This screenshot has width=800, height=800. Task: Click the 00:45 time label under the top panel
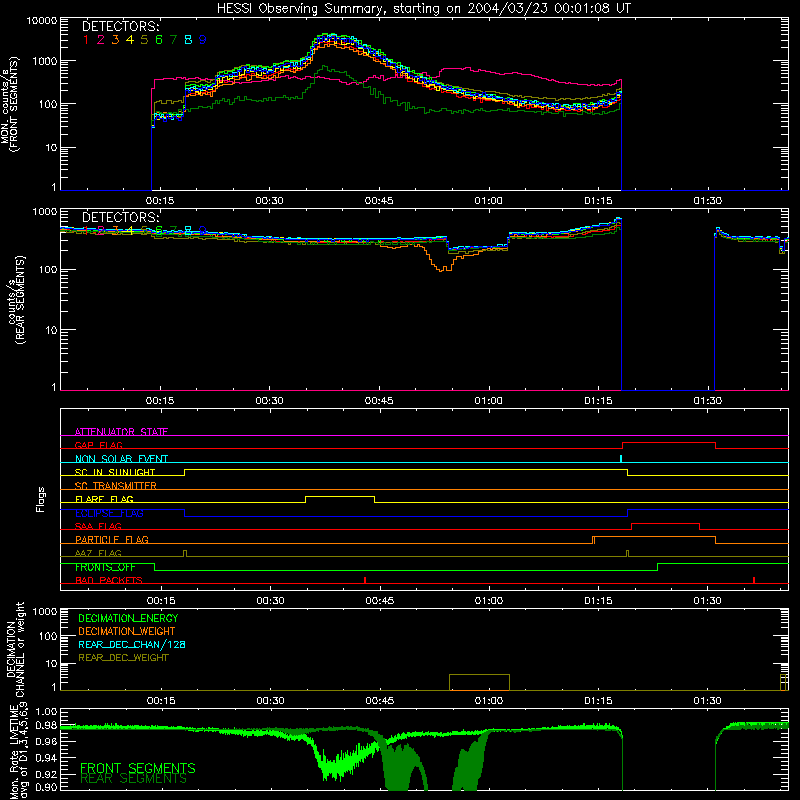tap(379, 201)
